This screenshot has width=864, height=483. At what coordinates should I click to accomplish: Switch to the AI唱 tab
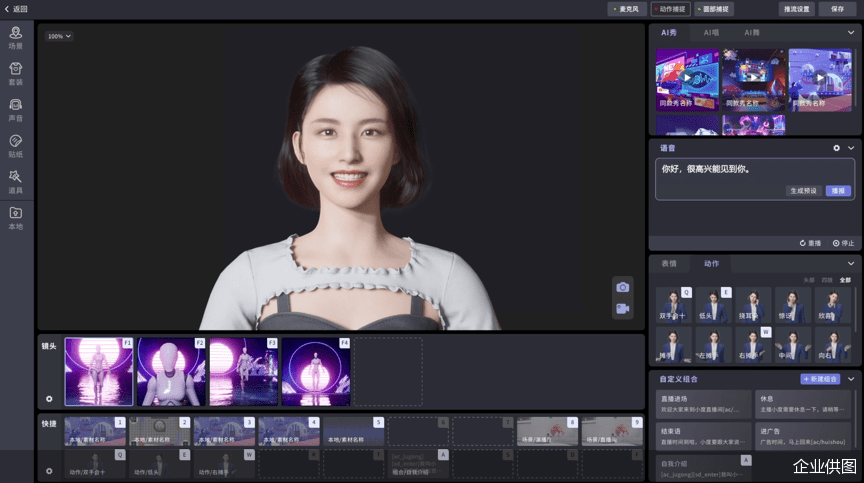tap(710, 33)
